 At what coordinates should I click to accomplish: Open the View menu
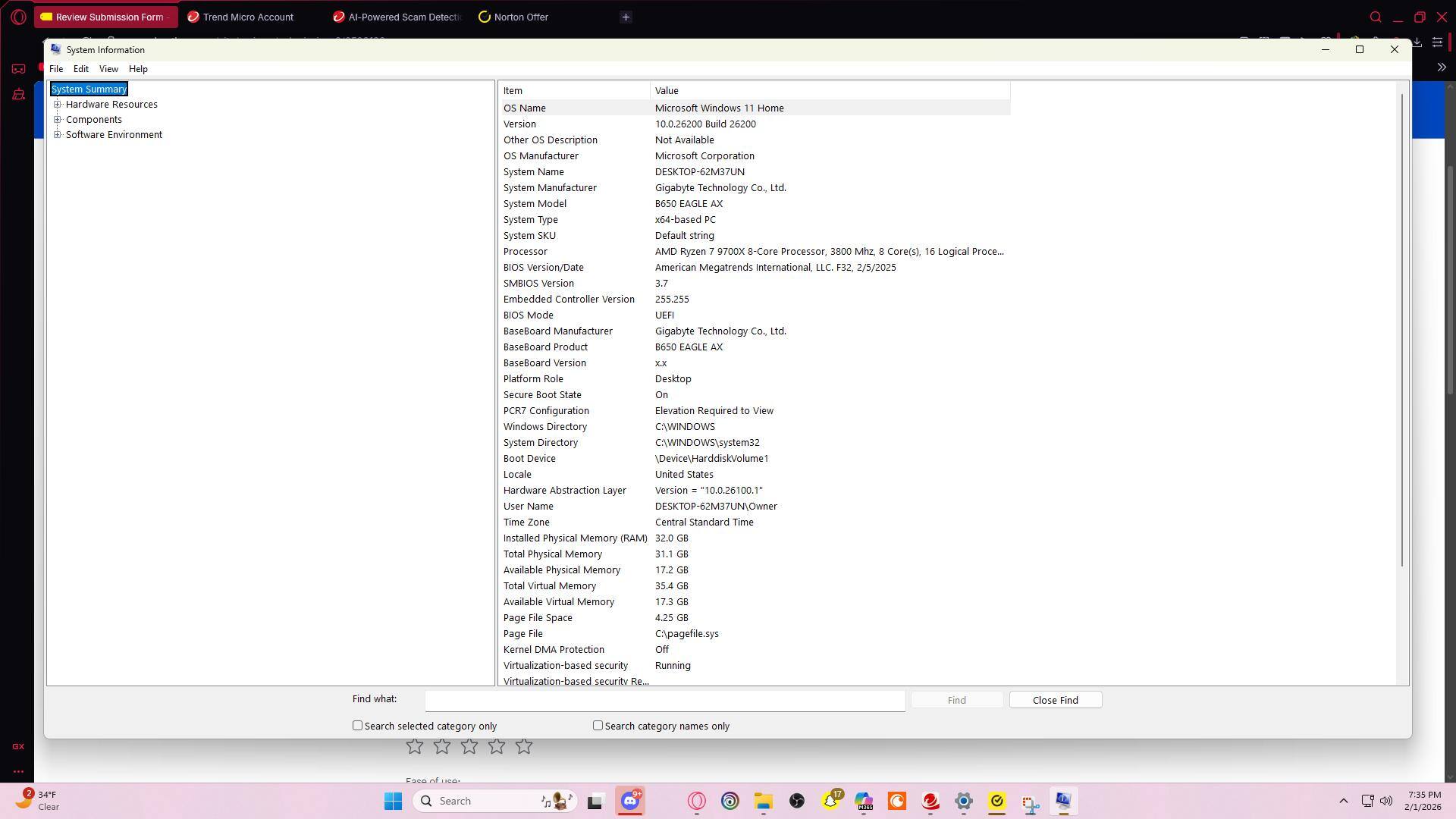pos(108,69)
